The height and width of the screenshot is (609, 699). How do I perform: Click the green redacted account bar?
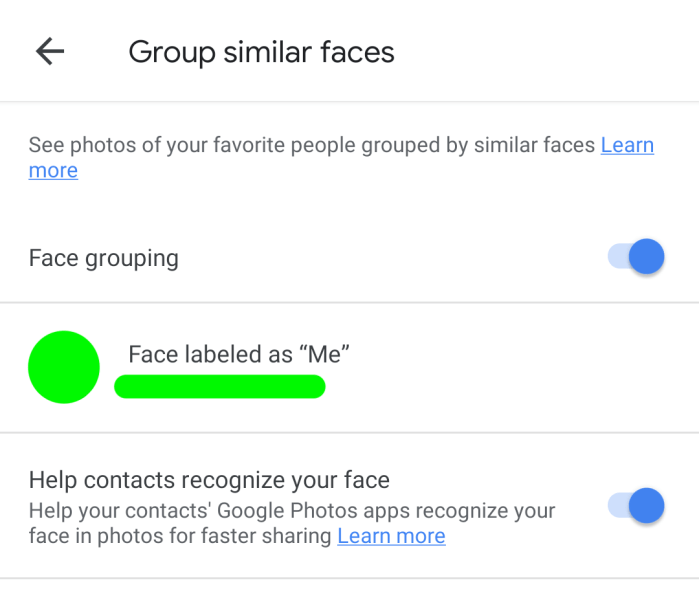coord(220,386)
